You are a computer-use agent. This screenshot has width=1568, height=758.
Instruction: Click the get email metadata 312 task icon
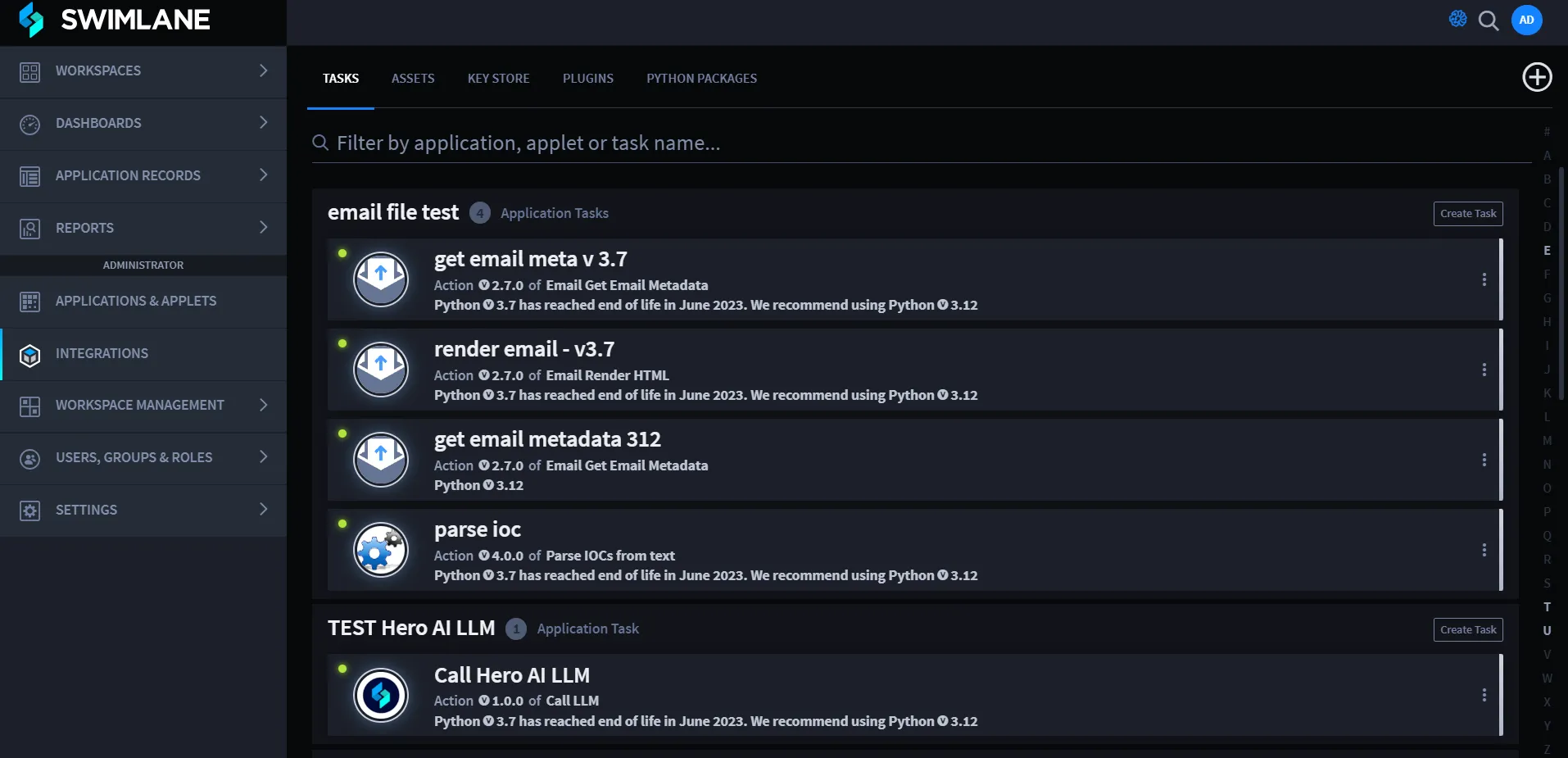point(381,460)
